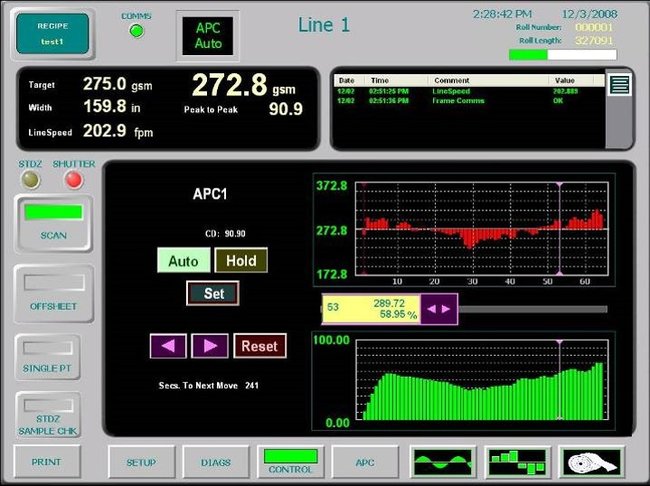This screenshot has height=486, width=650.
Task: Open the APC Auto status box
Action: (x=206, y=36)
